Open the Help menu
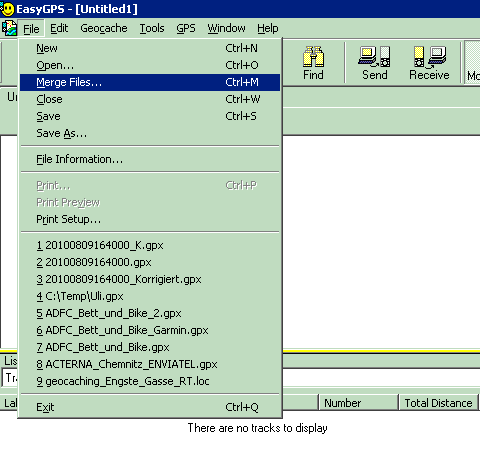480x475 pixels. point(268,28)
